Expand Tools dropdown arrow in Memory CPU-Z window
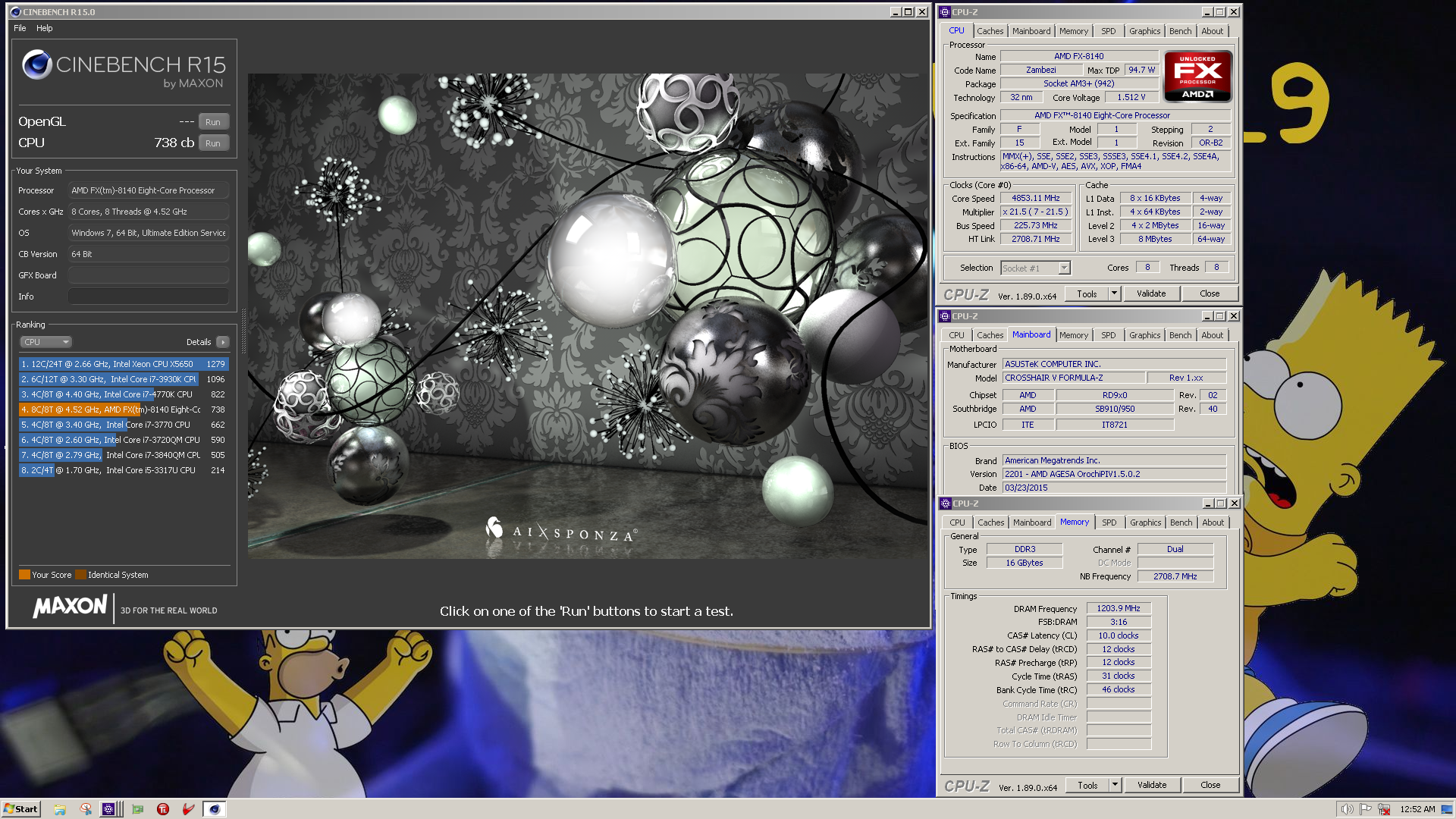This screenshot has height=819, width=1456. (x=1115, y=785)
